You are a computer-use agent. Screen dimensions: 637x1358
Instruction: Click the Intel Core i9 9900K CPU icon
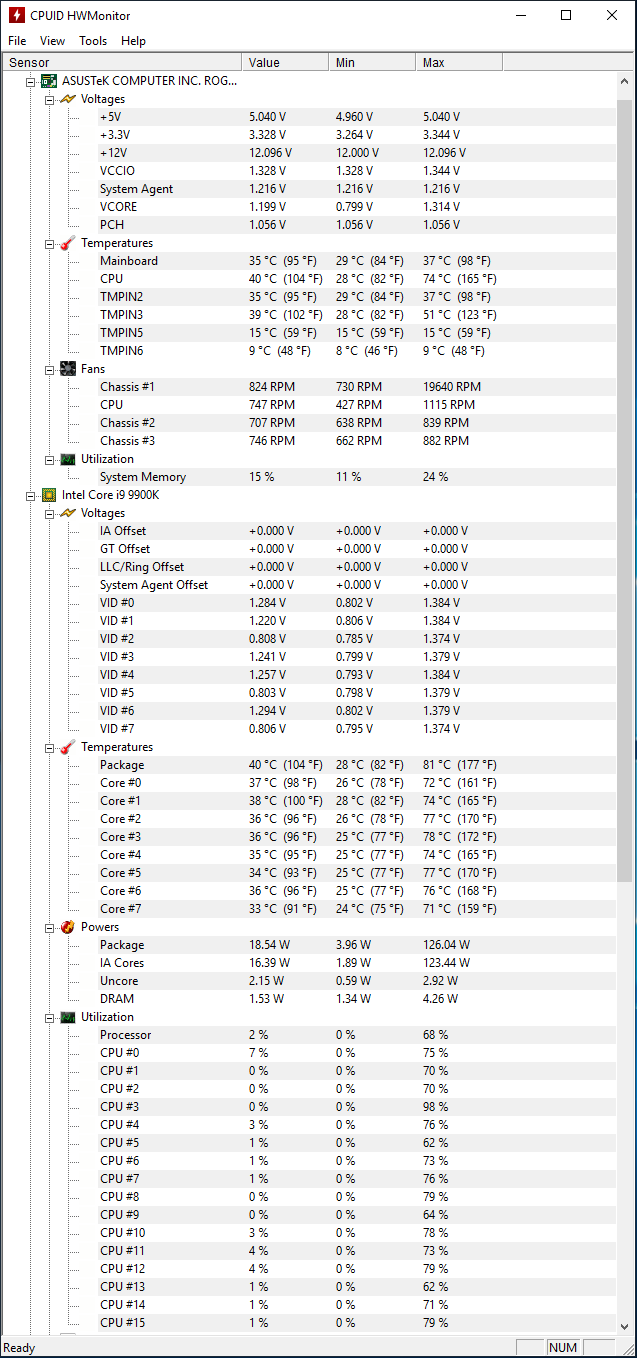49,495
